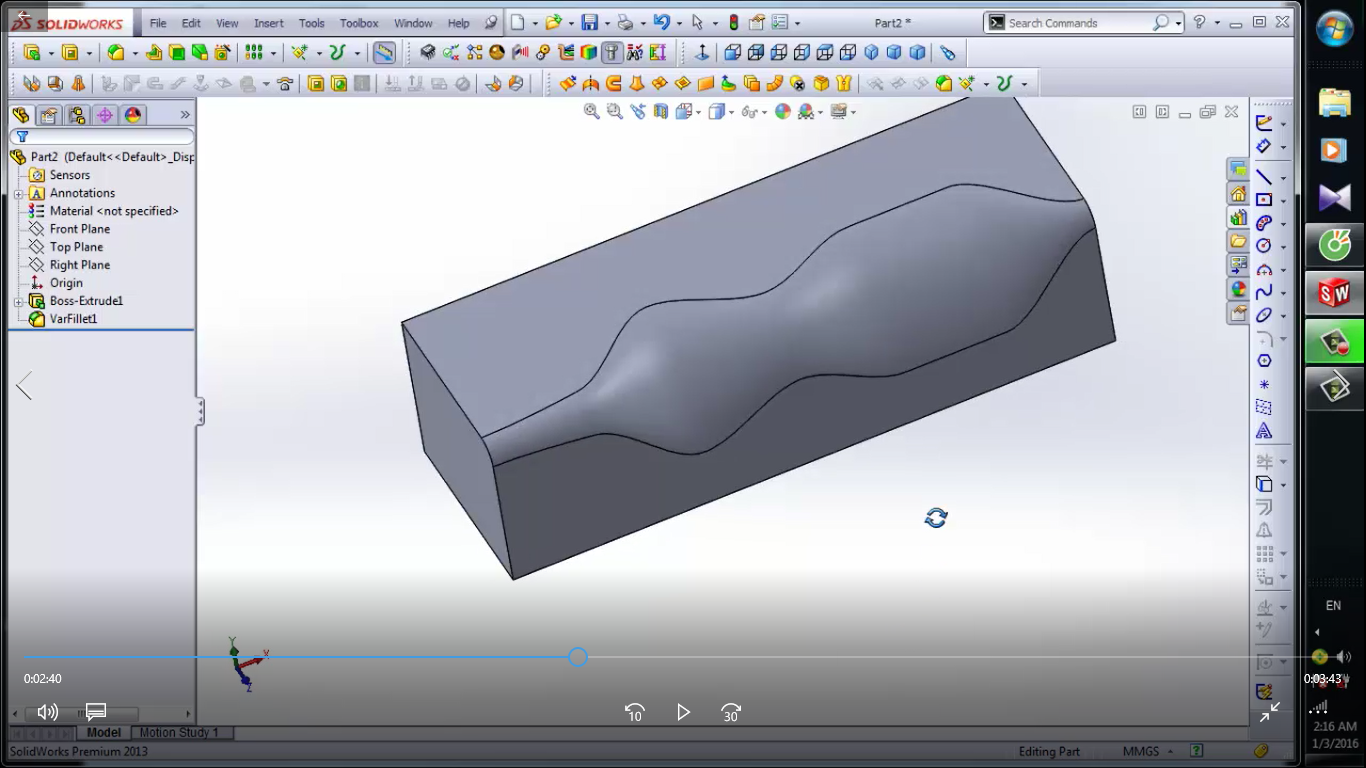Open the Insert menu
This screenshot has width=1366, height=768.
269,23
